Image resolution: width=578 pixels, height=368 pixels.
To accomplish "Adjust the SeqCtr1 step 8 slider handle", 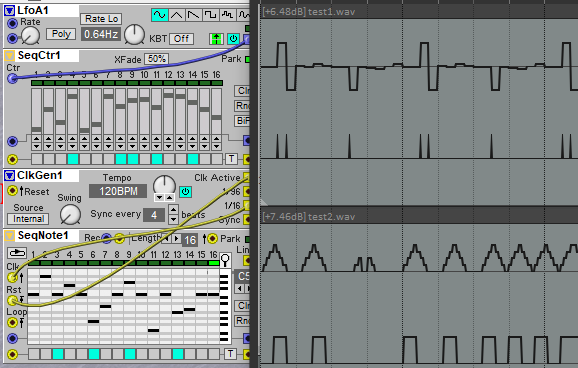I will point(121,107).
